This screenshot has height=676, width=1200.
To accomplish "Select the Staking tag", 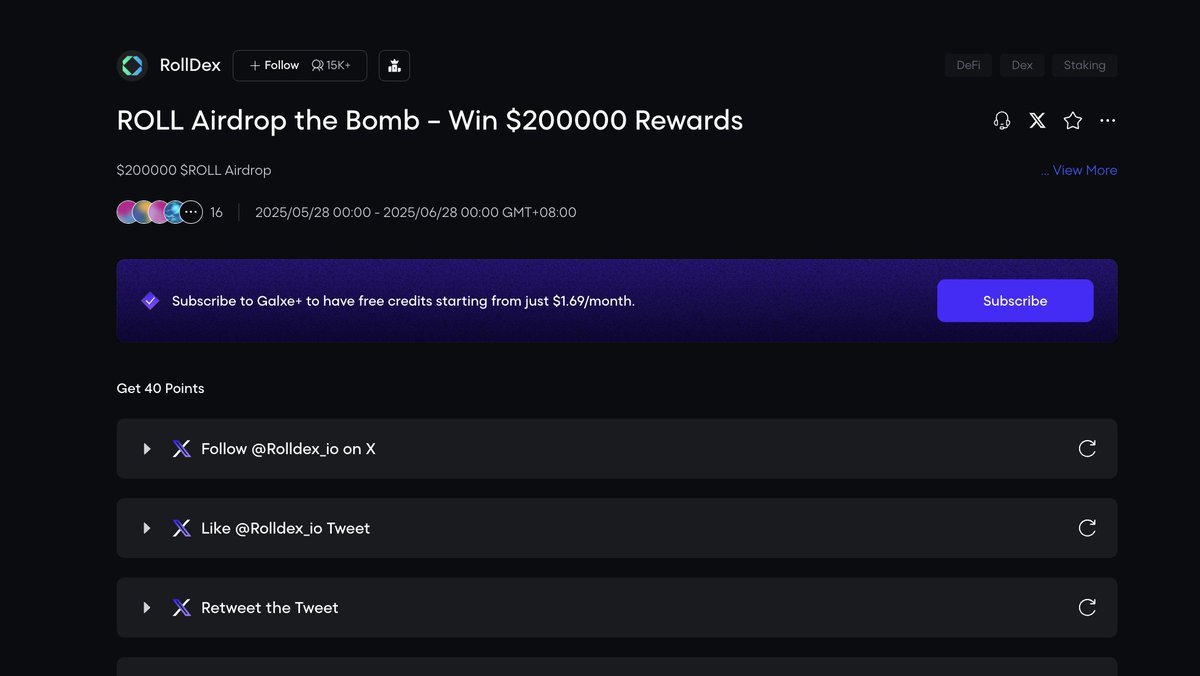I will coord(1084,65).
